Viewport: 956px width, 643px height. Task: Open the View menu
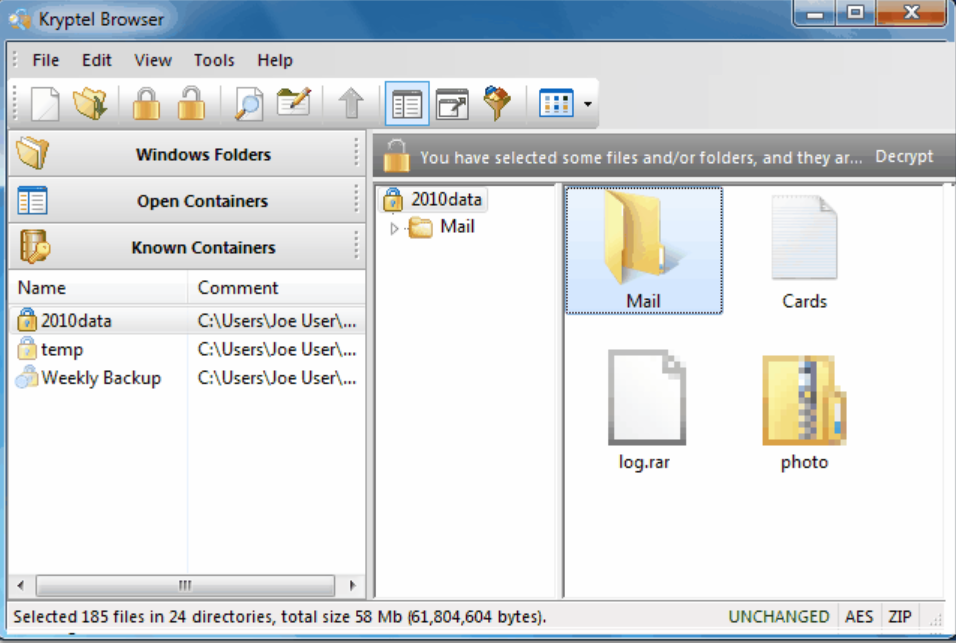[x=153, y=60]
